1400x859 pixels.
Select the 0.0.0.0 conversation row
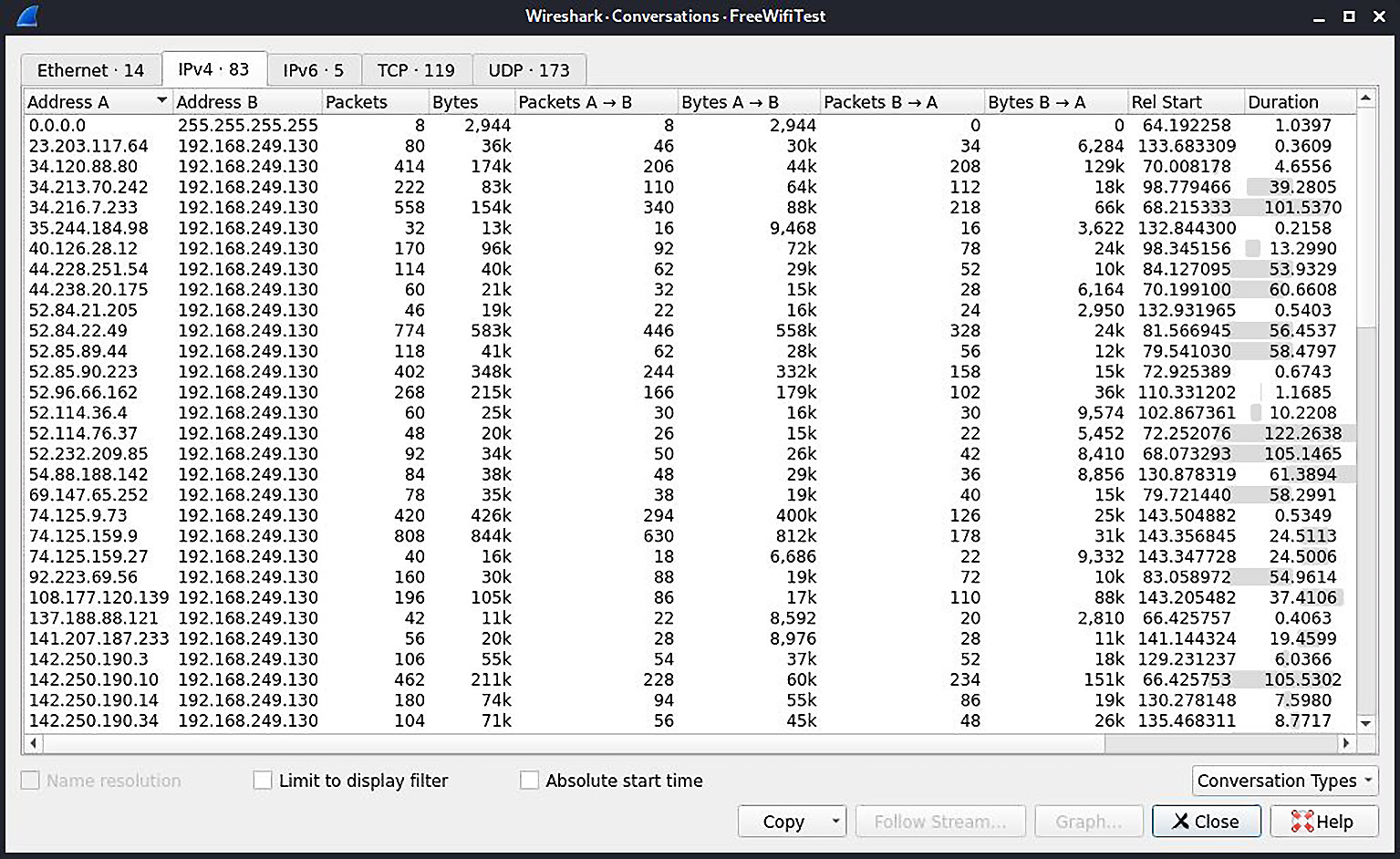point(690,126)
